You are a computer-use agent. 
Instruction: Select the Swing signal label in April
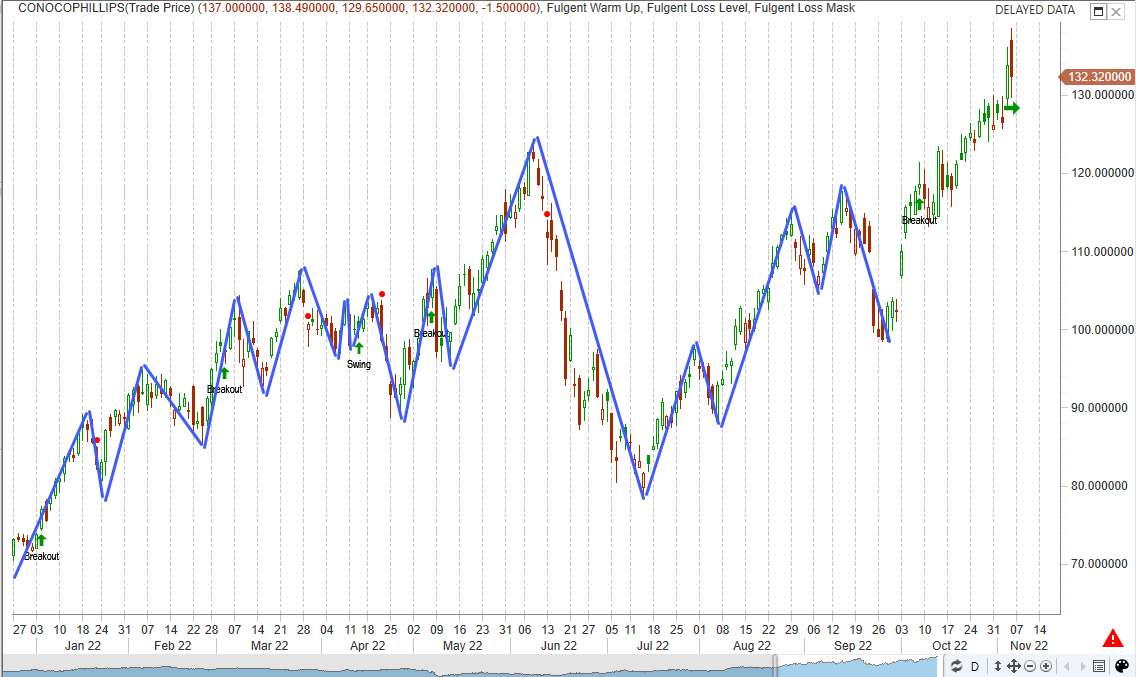(359, 365)
